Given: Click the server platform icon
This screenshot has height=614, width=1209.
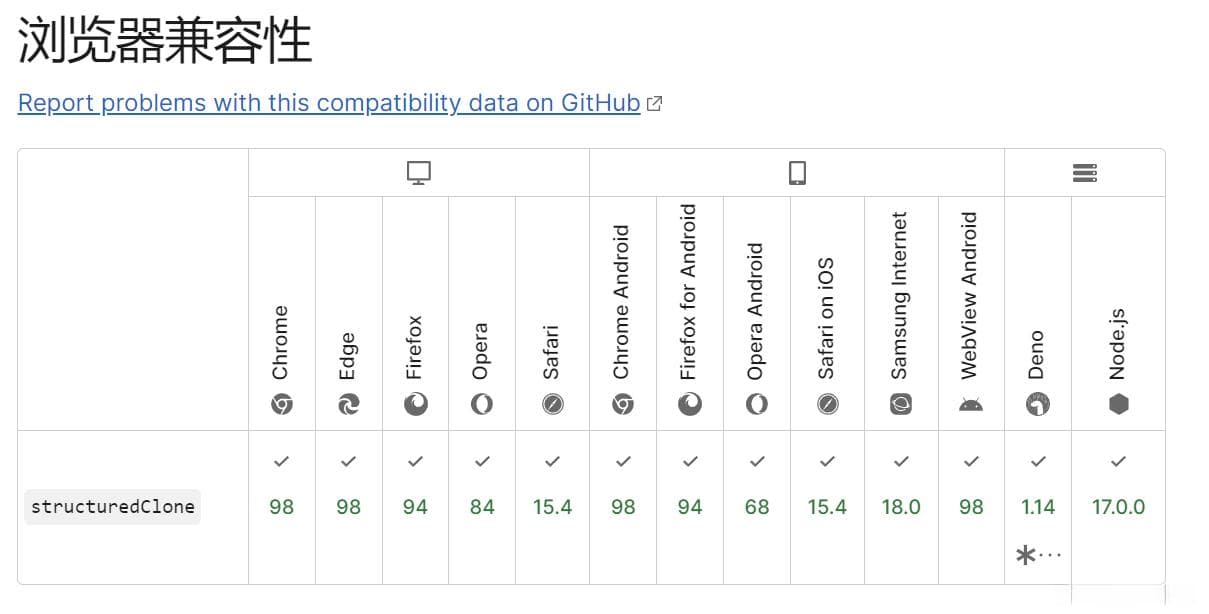Looking at the screenshot, I should 1085,173.
